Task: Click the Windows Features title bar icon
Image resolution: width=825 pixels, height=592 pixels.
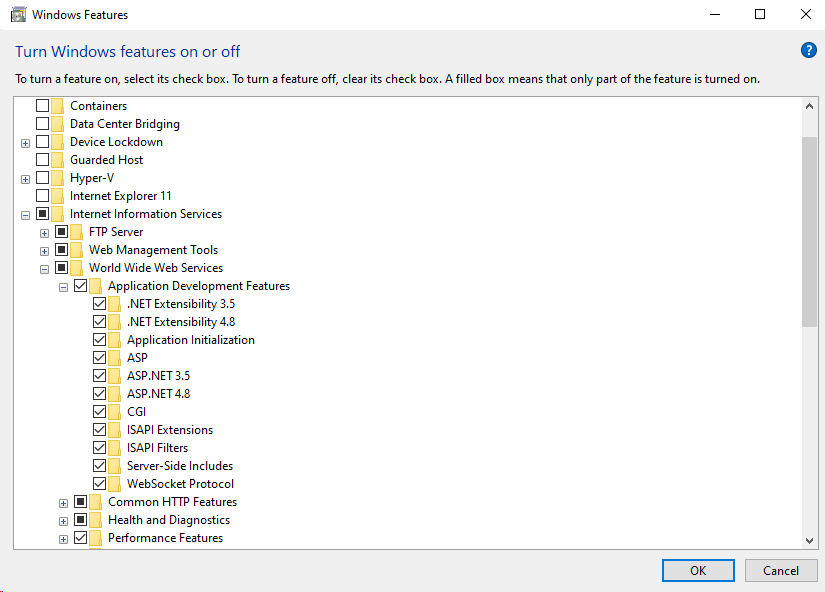Action: pos(18,15)
